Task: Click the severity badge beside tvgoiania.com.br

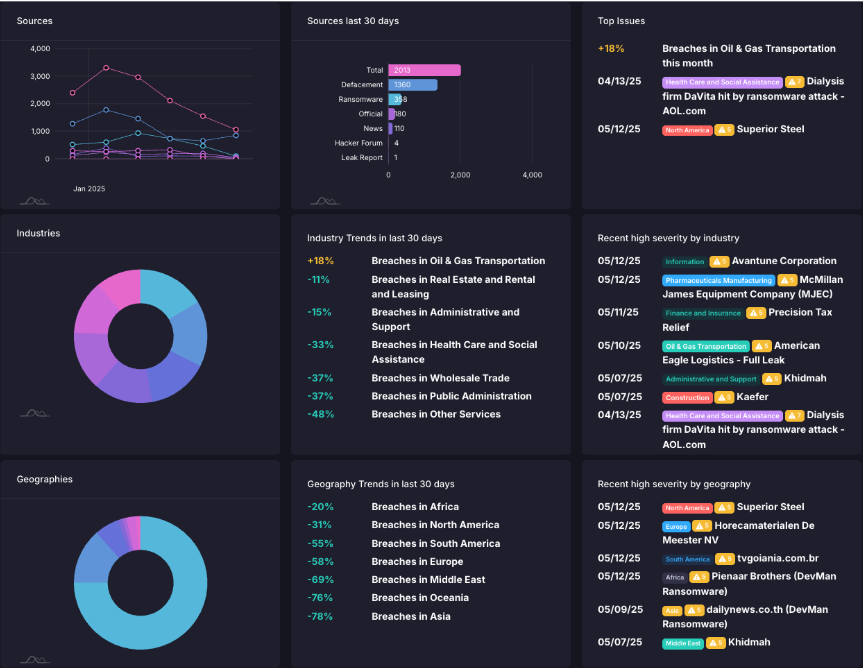Action: pos(724,559)
